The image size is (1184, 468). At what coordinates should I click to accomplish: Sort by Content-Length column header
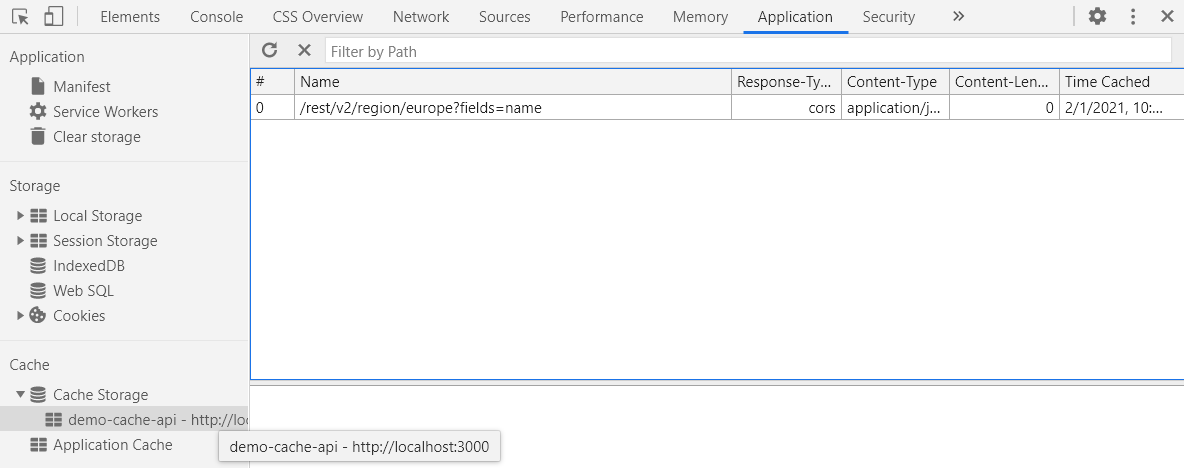click(x=1004, y=82)
